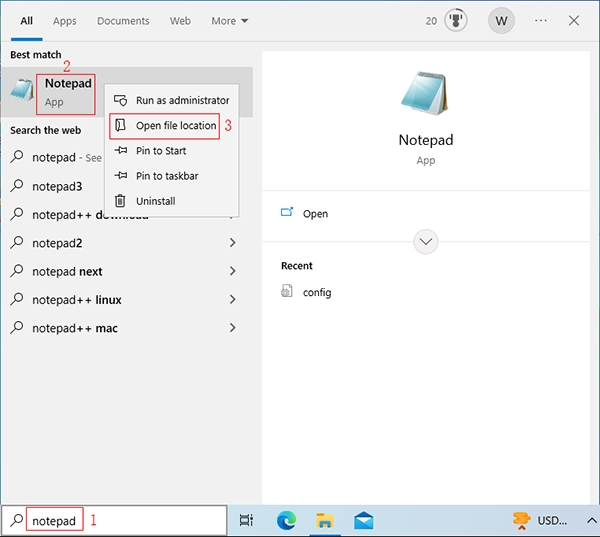Expand the notepad++ mac suggestion arrow
Screen dimensions: 600x537
click(232, 328)
